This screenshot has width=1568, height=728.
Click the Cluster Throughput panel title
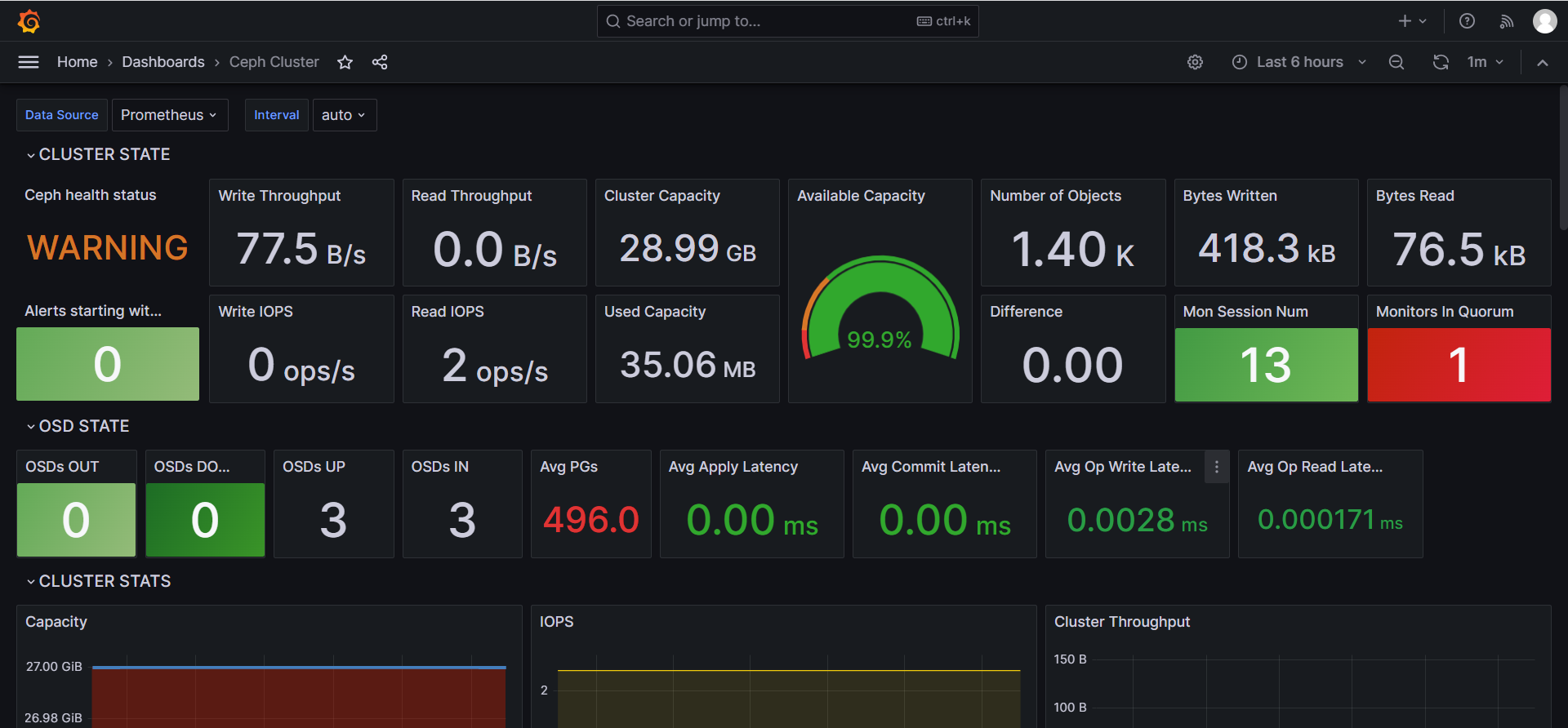1121,622
